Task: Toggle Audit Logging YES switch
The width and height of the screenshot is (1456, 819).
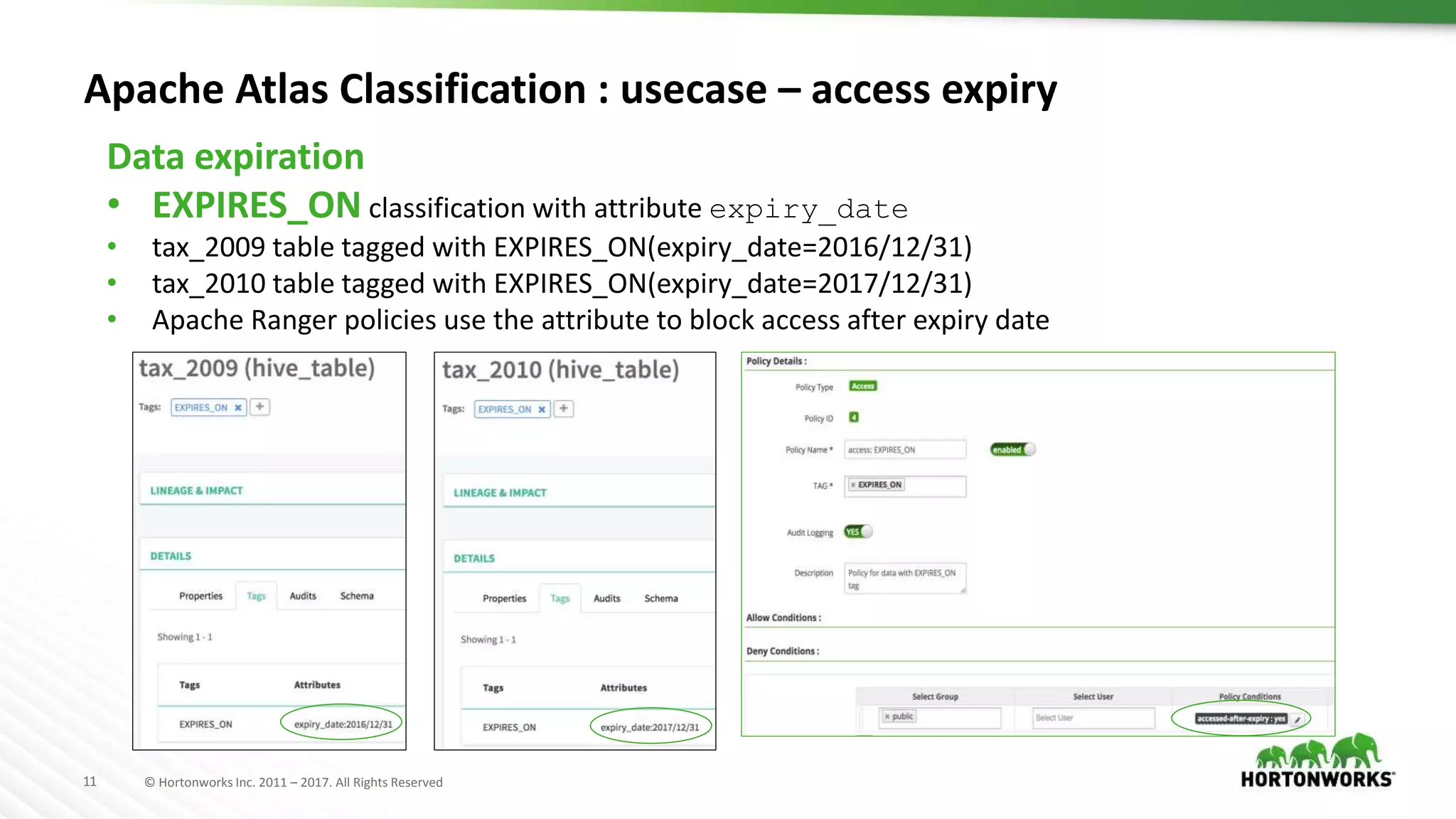Action: click(857, 532)
